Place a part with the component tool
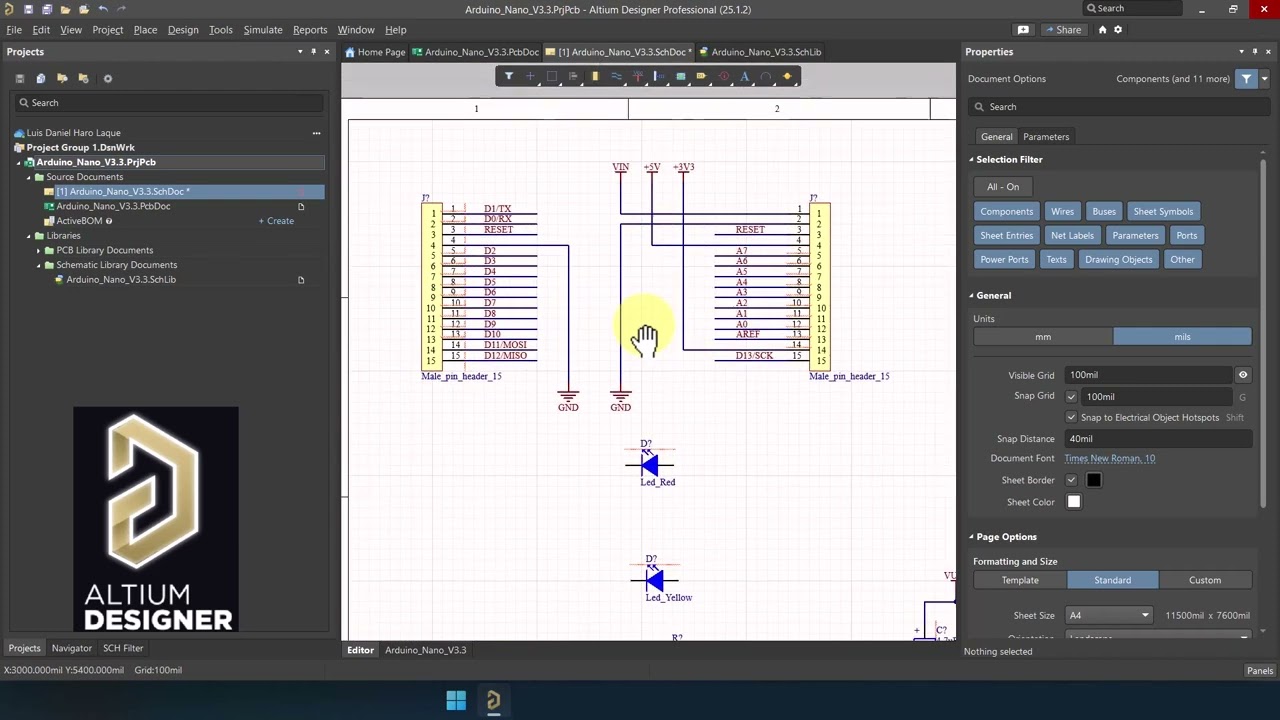 (x=595, y=76)
